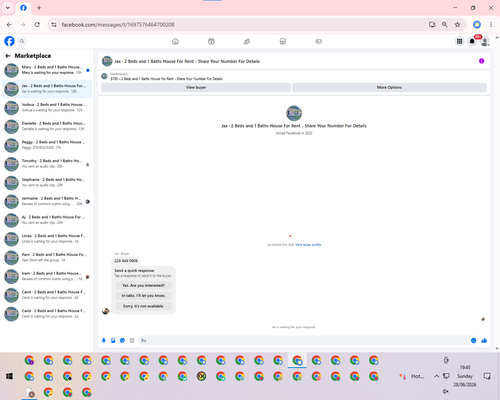Open the Video tab icon in top navigation
The height and width of the screenshot is (400, 500).
click(211, 41)
